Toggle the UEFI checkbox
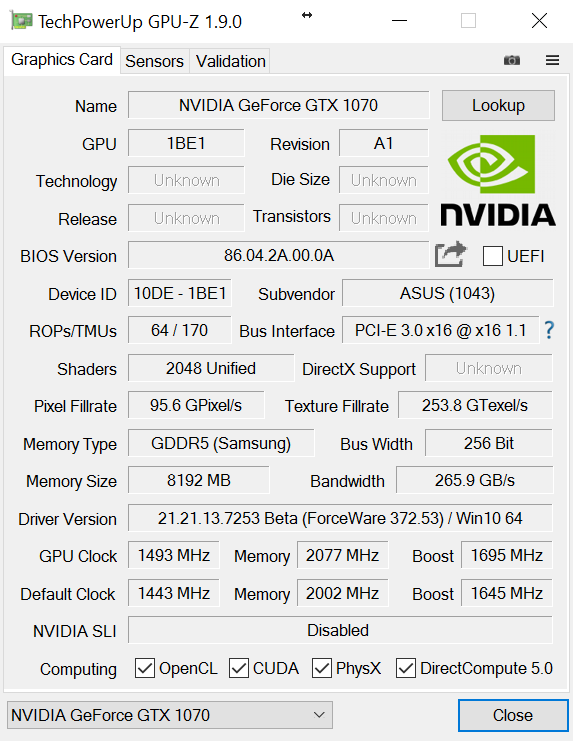This screenshot has width=573, height=741. [492, 256]
